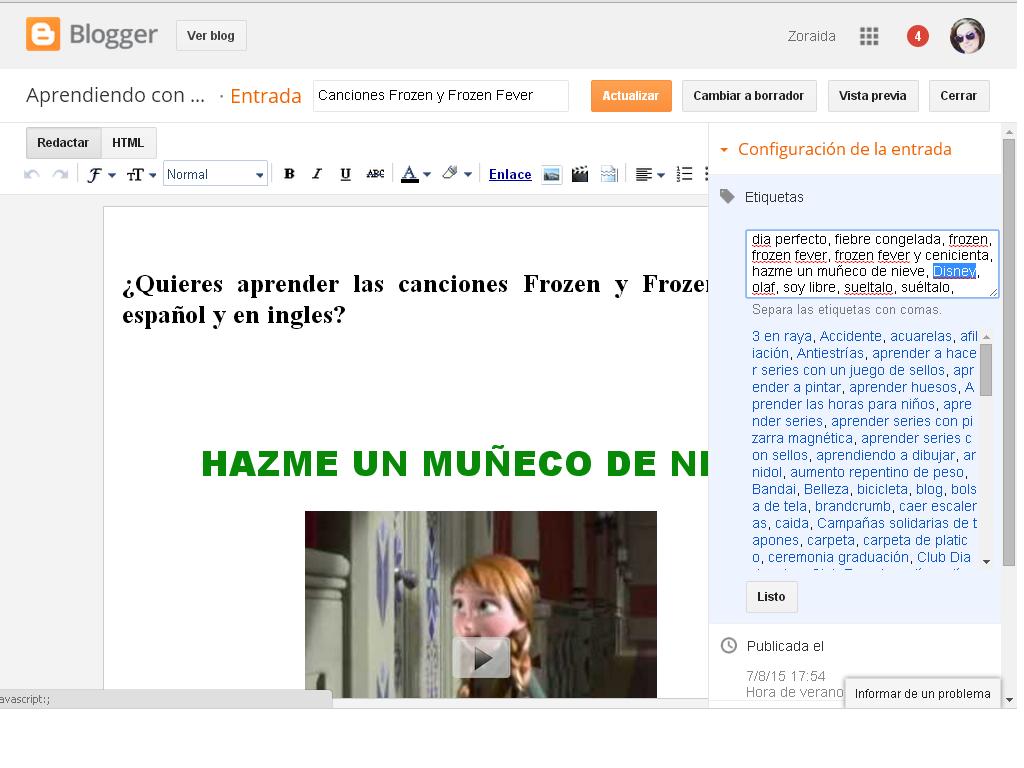Click the clock icon beside Publicada el
Image resolution: width=1024 pixels, height=768 pixels.
[728, 646]
